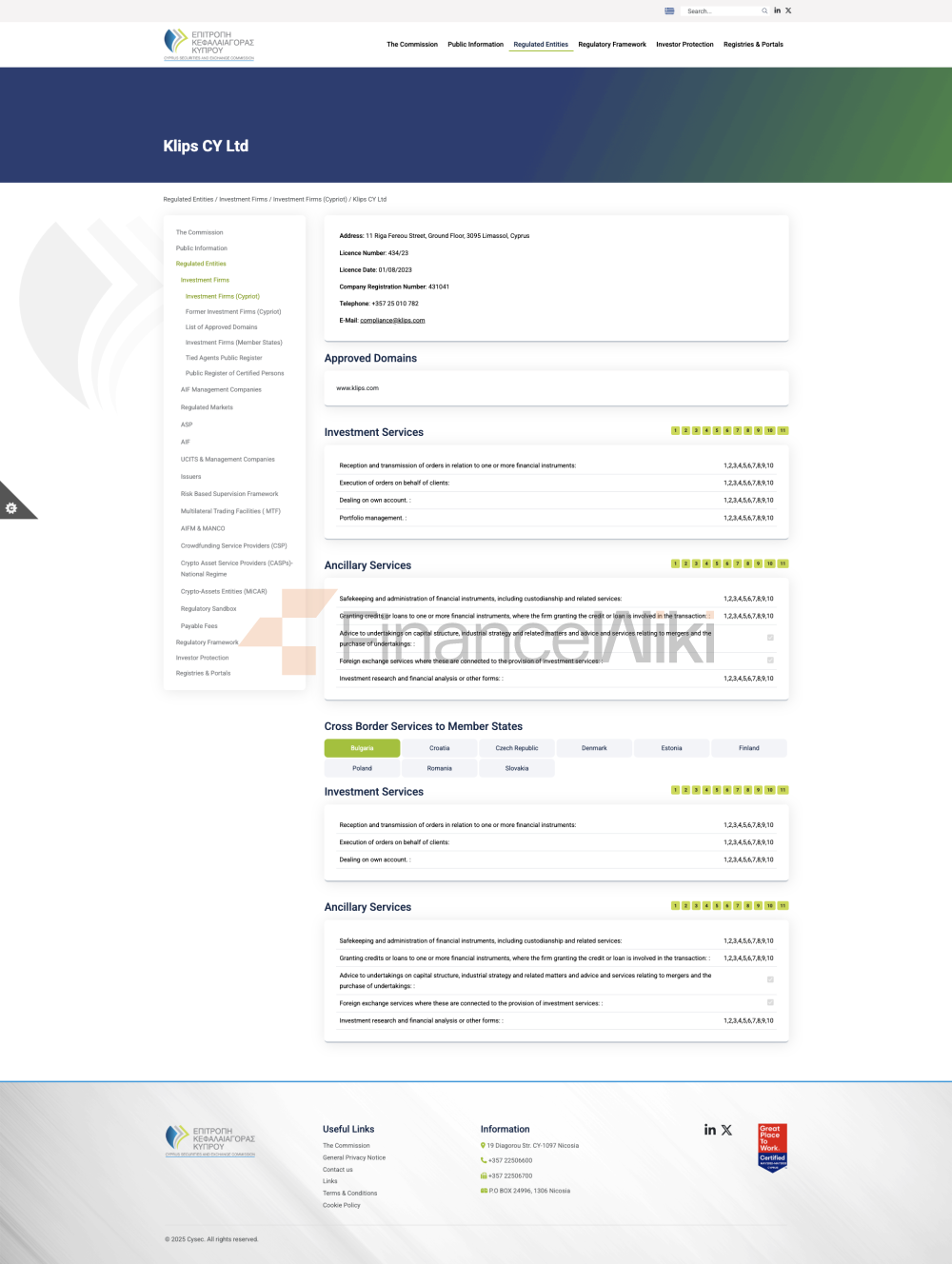Click the Company Registration Number: 431041 text
The height and width of the screenshot is (1264, 952).
(x=394, y=286)
